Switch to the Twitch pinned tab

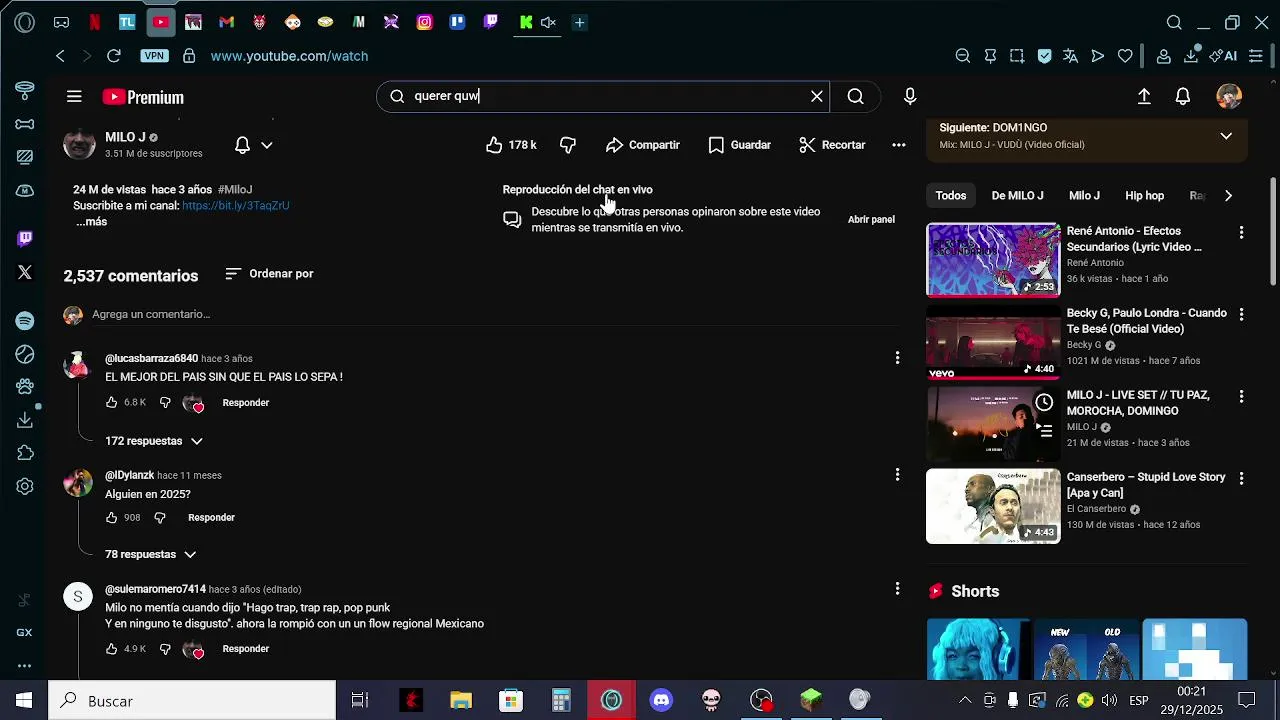pos(490,22)
